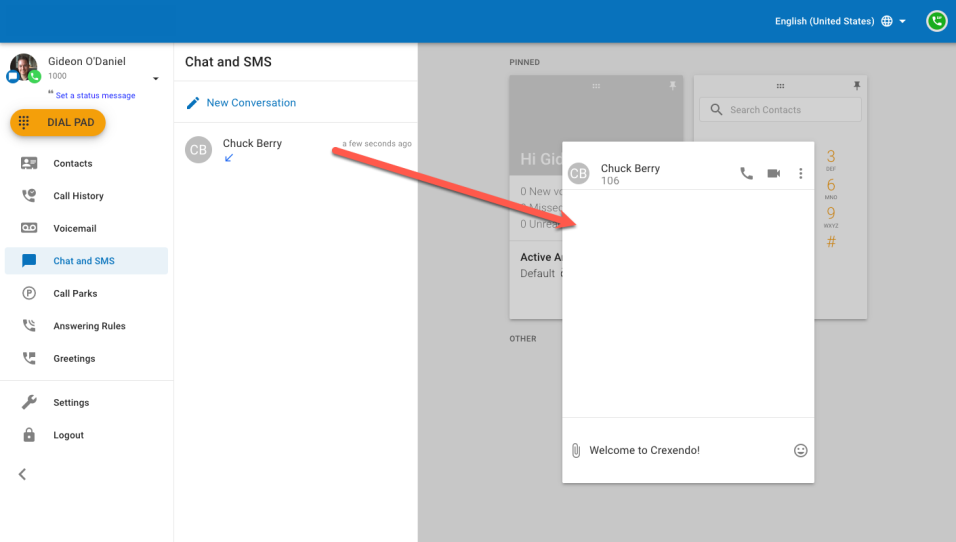Click the globe language icon
The image size is (956, 542).
887,21
